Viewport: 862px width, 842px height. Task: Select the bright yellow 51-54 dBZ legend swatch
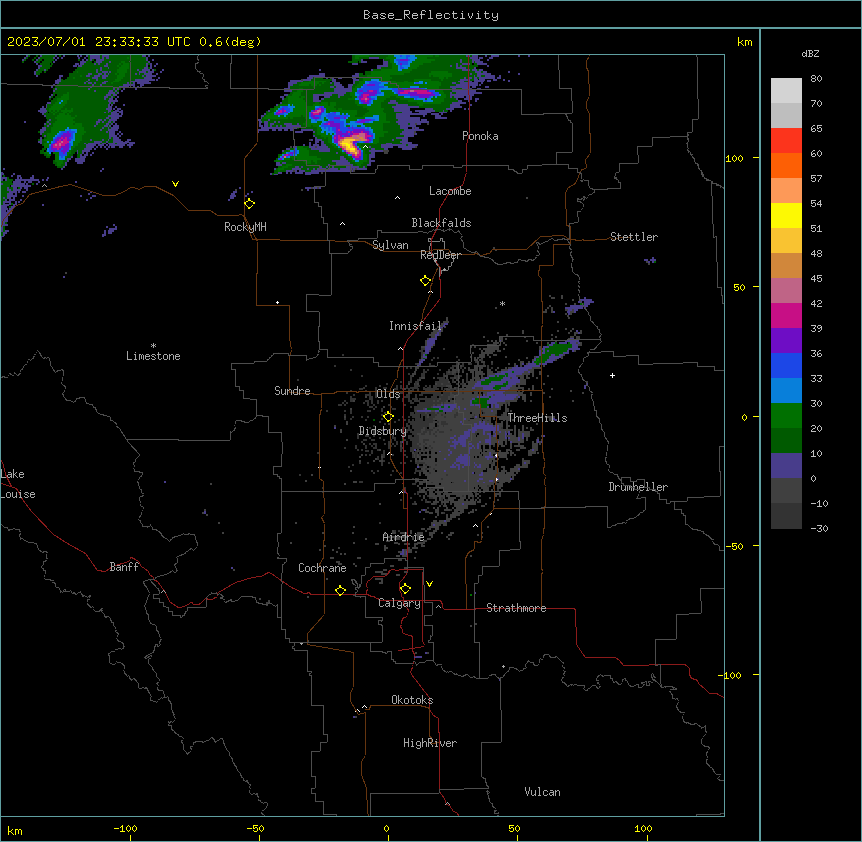click(786, 215)
